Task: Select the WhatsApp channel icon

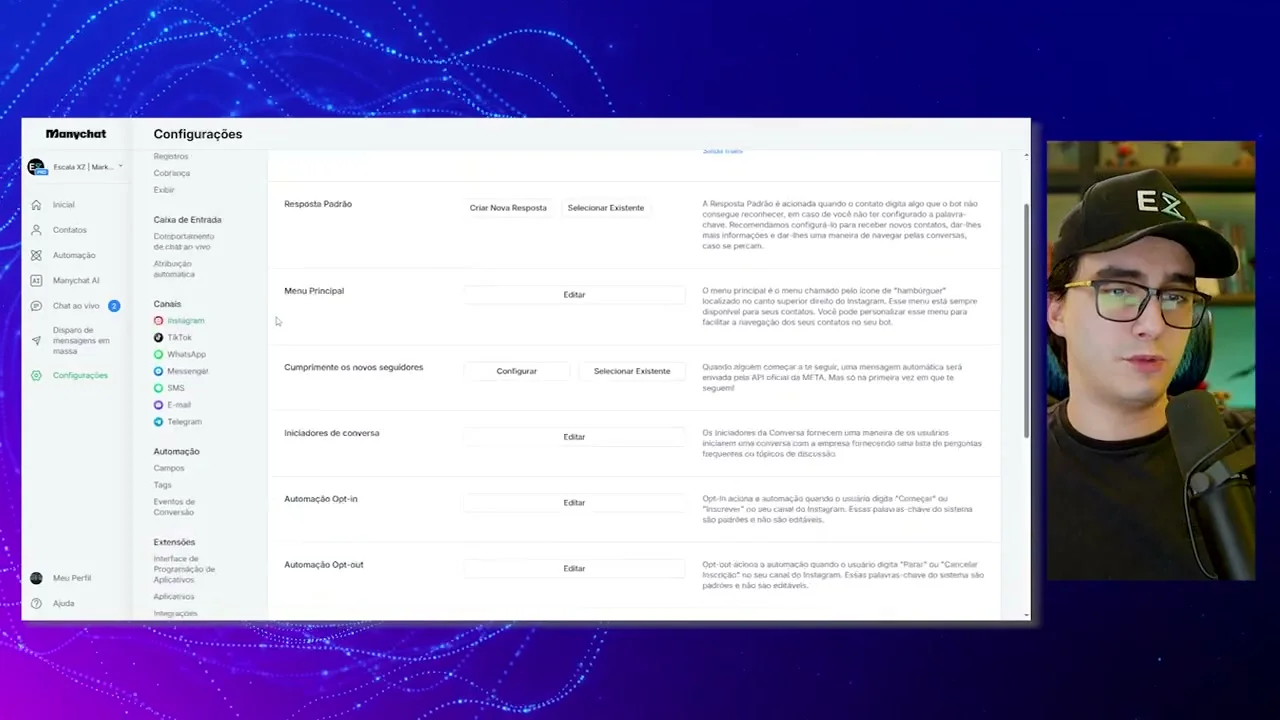Action: tap(158, 355)
